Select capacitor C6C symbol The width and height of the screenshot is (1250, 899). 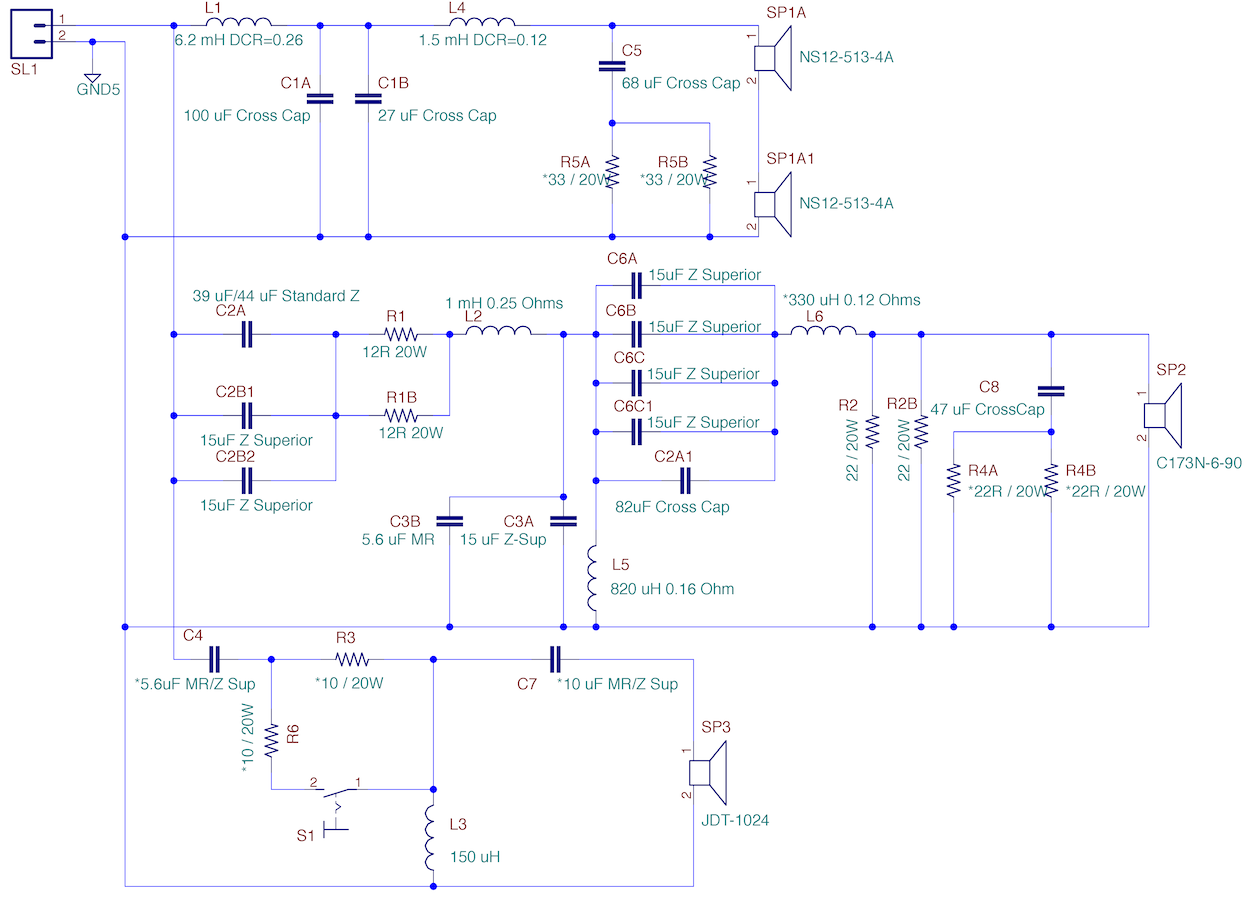pos(634,382)
